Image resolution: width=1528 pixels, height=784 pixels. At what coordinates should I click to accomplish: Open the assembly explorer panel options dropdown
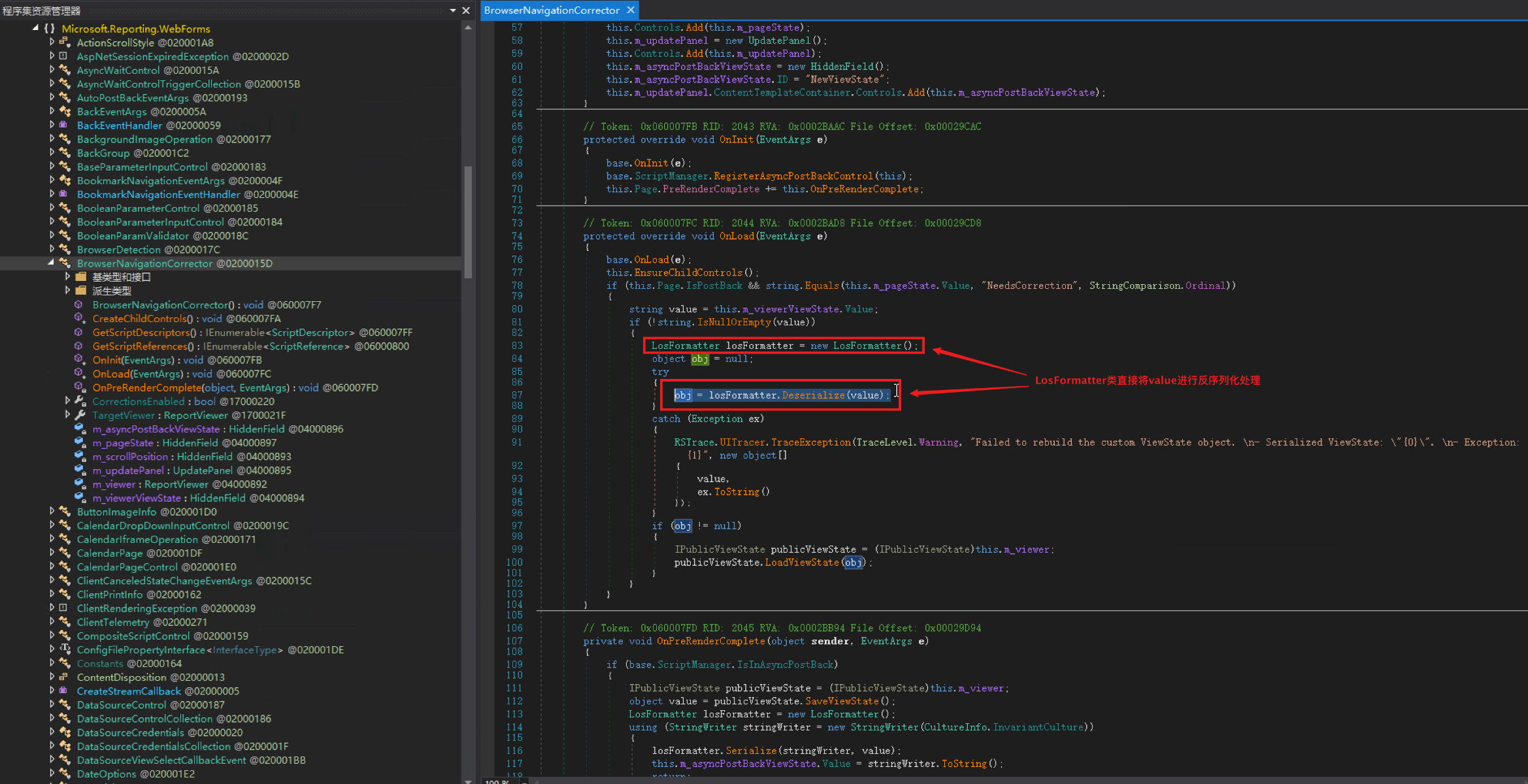coord(452,10)
